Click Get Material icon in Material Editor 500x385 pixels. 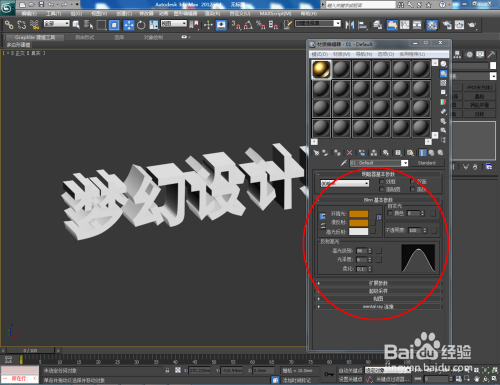316,153
